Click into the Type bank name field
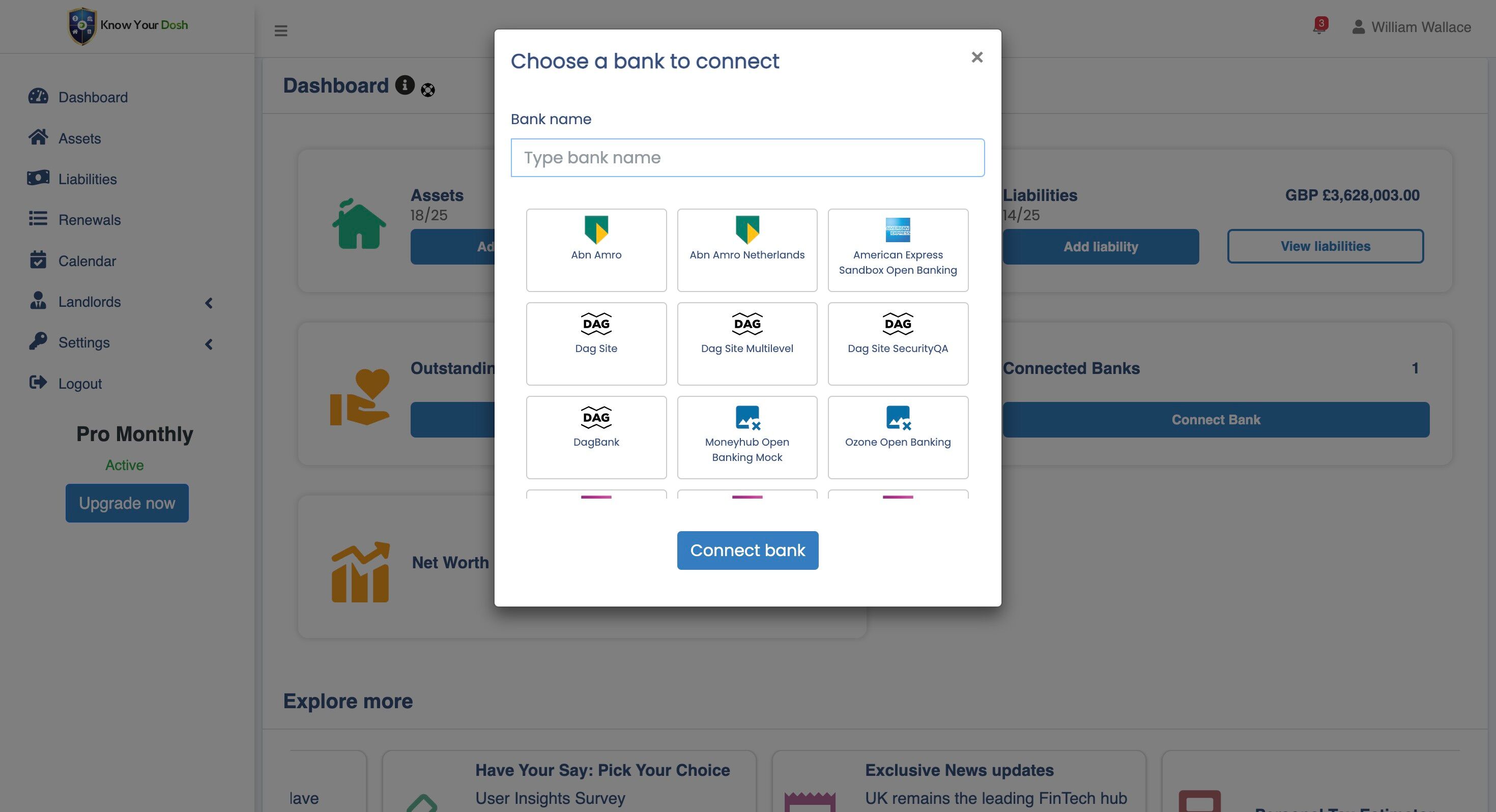Screen dimensions: 1496x812 747,157
